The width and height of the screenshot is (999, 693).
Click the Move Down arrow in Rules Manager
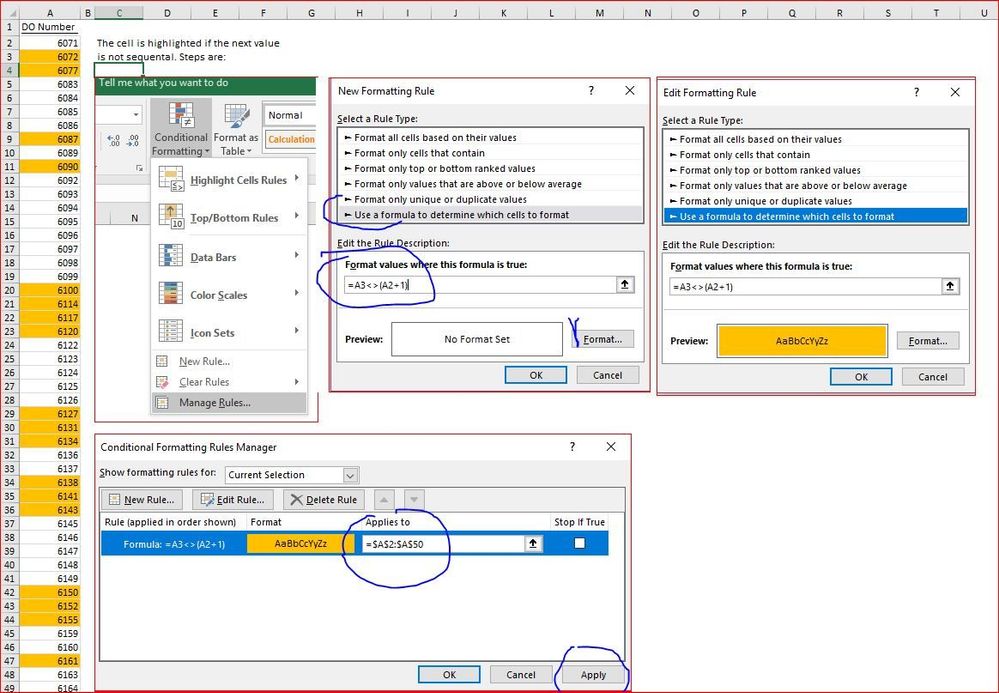coord(414,499)
